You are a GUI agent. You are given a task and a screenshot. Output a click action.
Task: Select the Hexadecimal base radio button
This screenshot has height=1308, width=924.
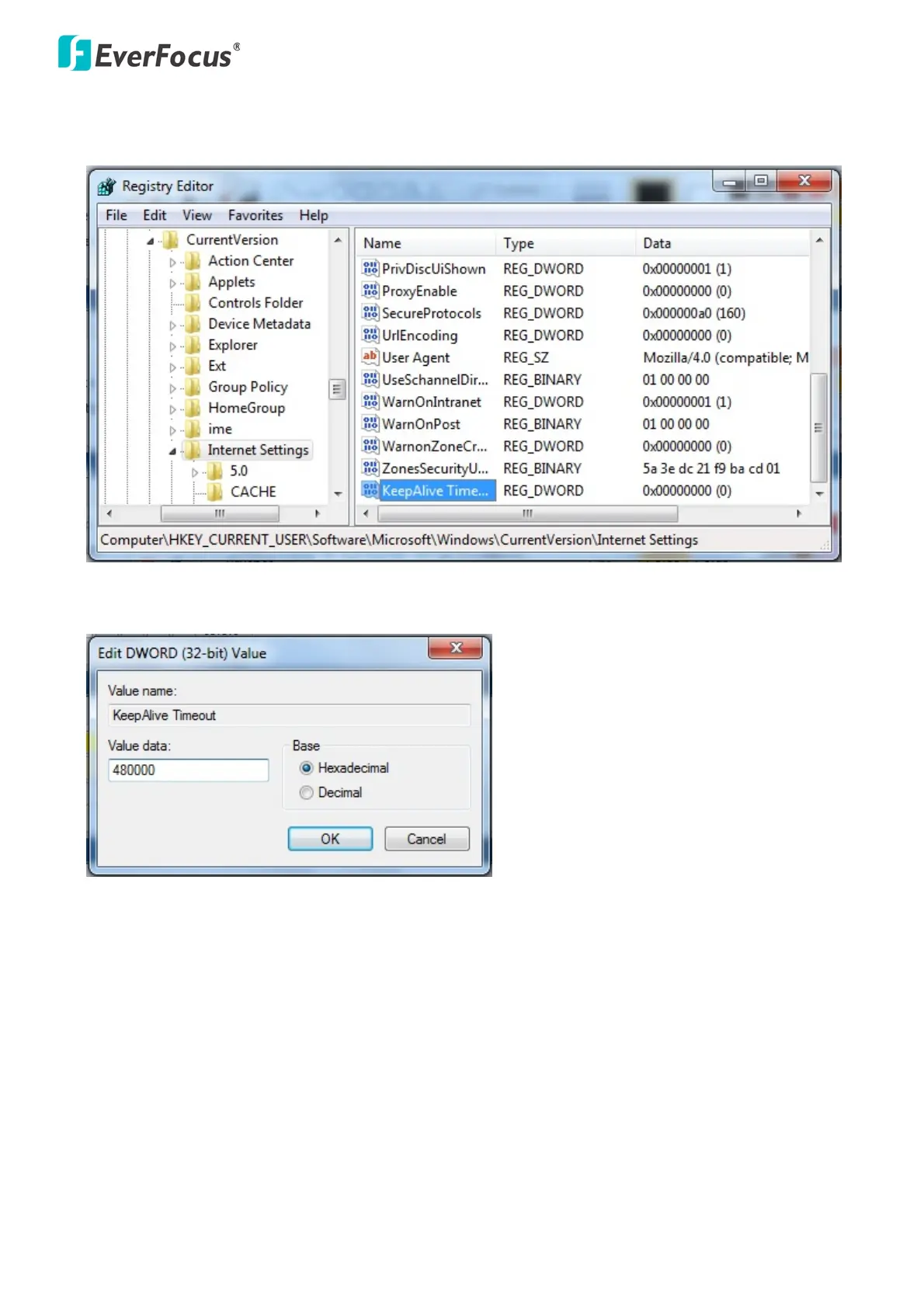[307, 768]
